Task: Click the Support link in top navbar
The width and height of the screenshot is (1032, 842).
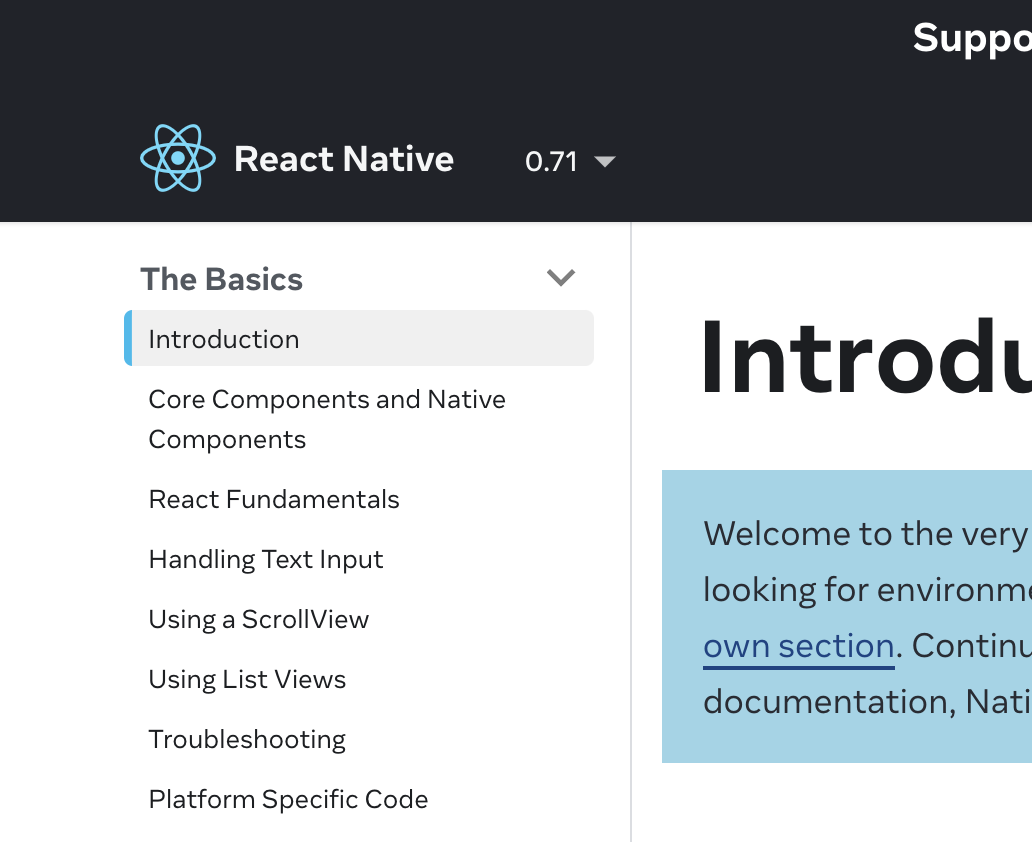Action: pos(972,38)
